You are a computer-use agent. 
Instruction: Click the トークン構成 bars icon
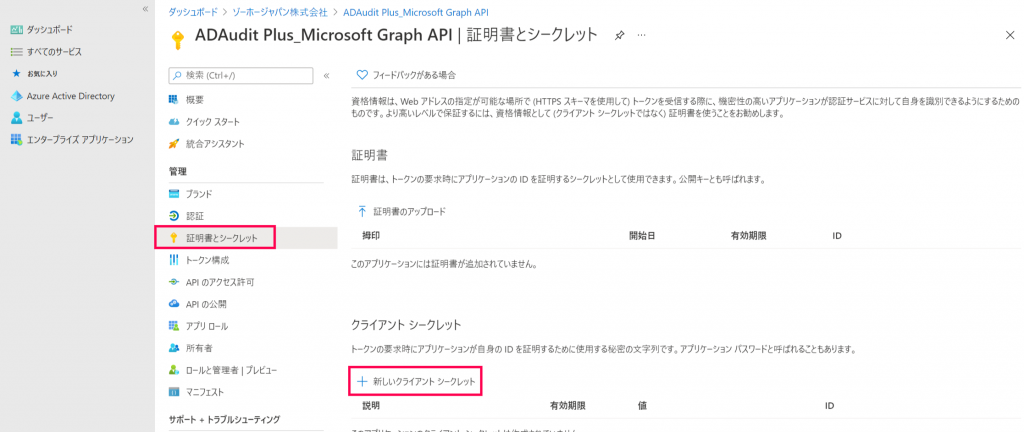point(174,260)
